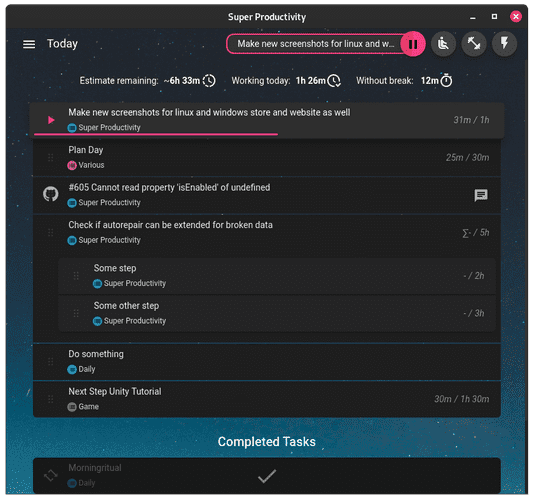Viewport: 534px width, 500px height.
Task: Open the 'Some step' subtask
Action: [x=277, y=276]
